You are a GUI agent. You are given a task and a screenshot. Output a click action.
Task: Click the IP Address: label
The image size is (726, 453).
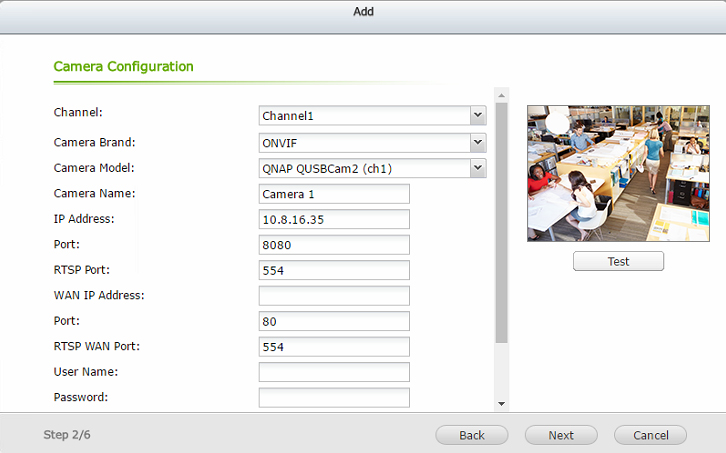point(84,219)
